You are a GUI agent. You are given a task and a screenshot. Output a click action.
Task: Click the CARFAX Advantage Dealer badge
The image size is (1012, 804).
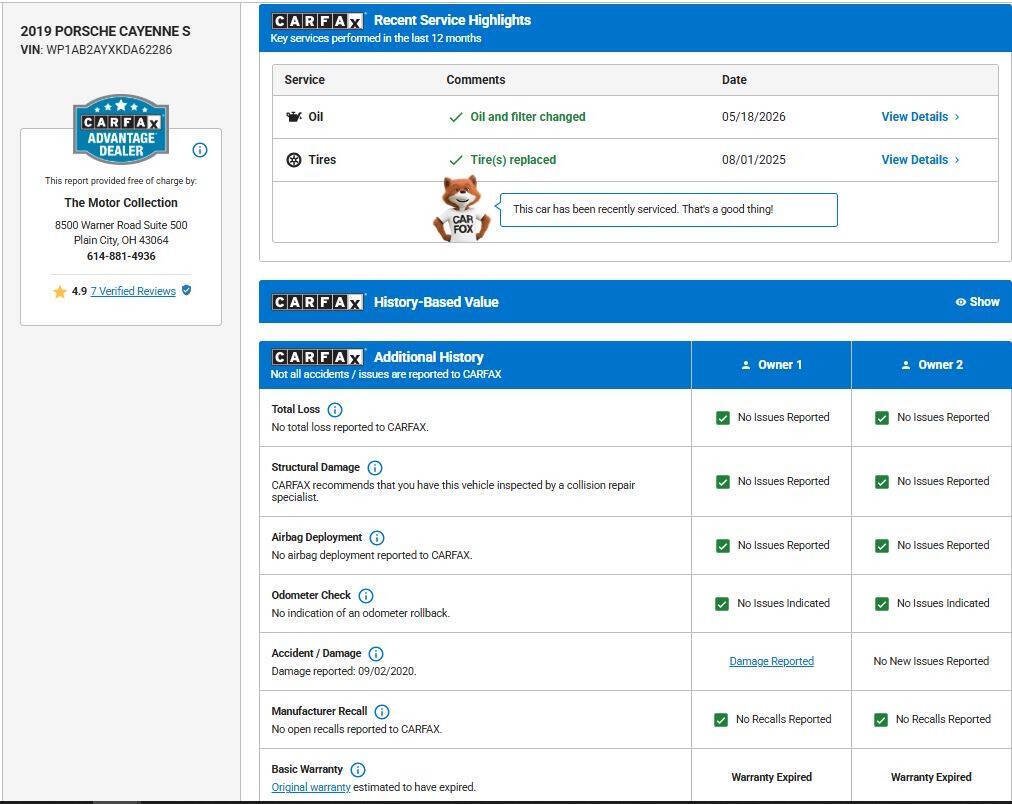[x=121, y=128]
